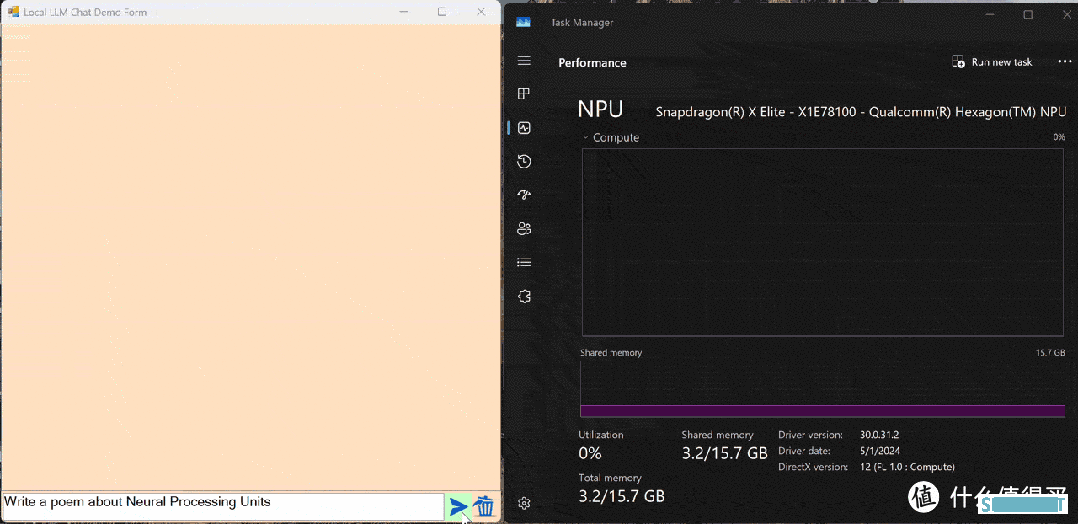The height and width of the screenshot is (524, 1078).
Task: Send the message with the arrow icon
Action: click(459, 507)
